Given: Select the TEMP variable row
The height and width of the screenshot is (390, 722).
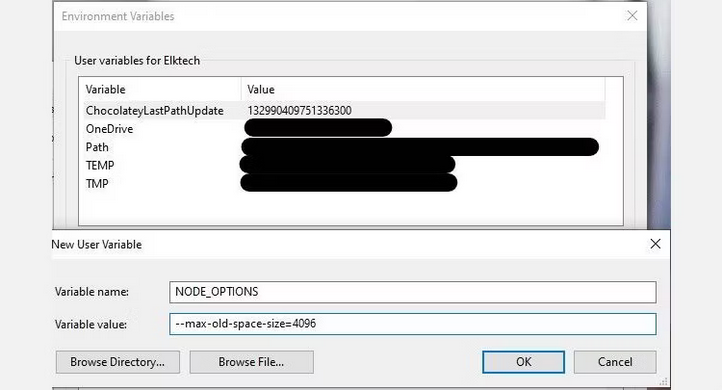Looking at the screenshot, I should point(342,165).
